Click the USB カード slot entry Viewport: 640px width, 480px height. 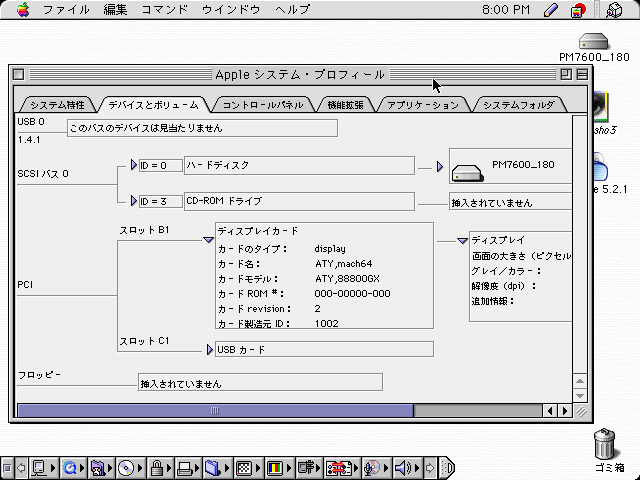pos(324,349)
